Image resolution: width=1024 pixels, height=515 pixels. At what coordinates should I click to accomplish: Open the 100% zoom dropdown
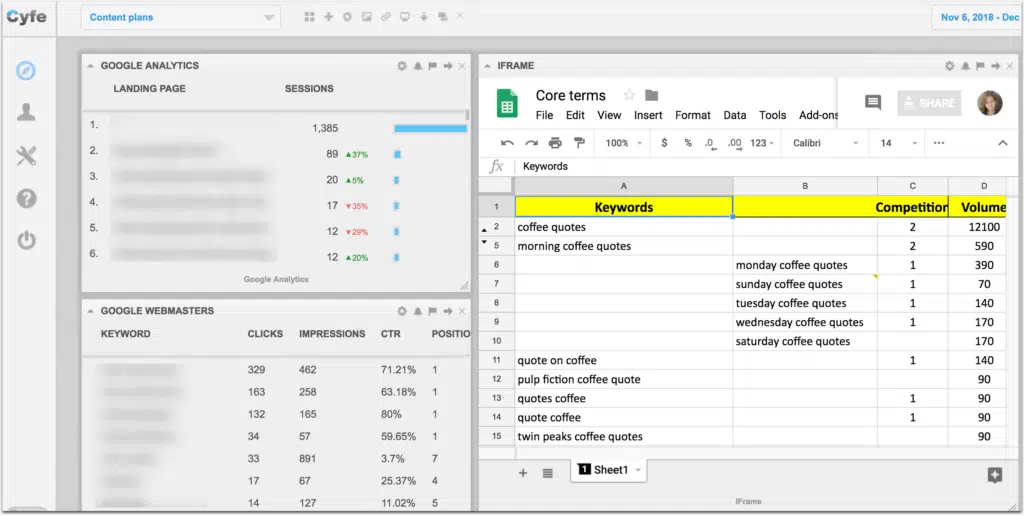pyautogui.click(x=624, y=143)
